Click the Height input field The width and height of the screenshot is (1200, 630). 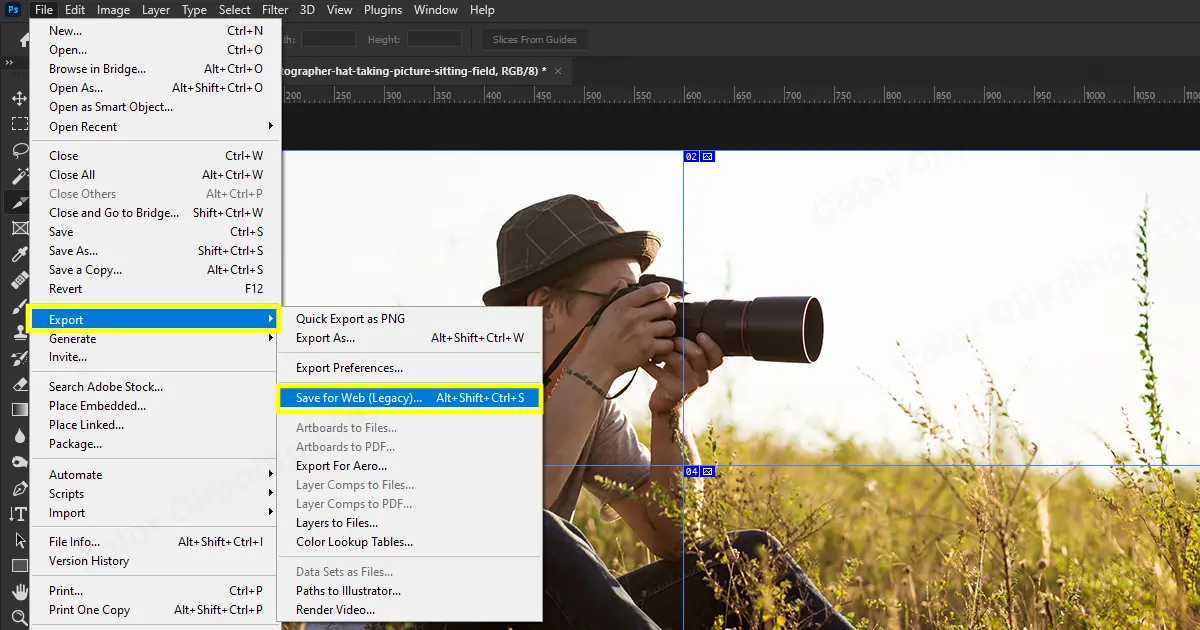point(434,40)
